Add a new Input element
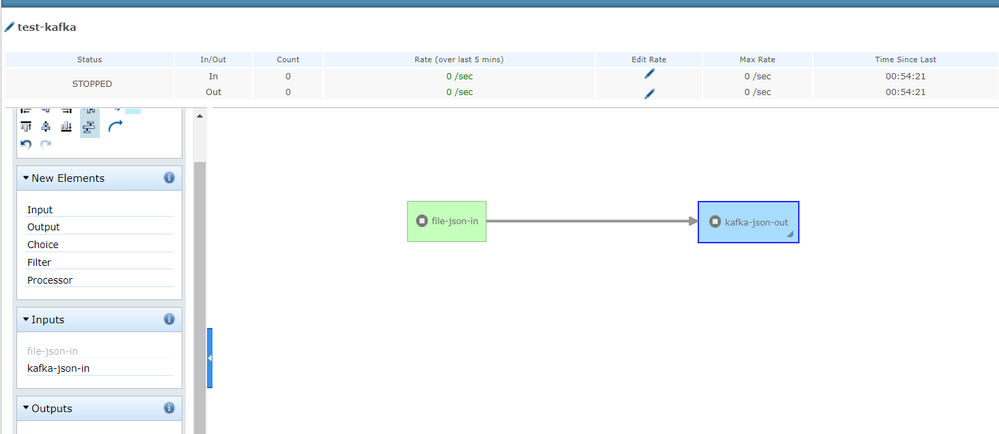The width and height of the screenshot is (999, 434). click(99, 210)
